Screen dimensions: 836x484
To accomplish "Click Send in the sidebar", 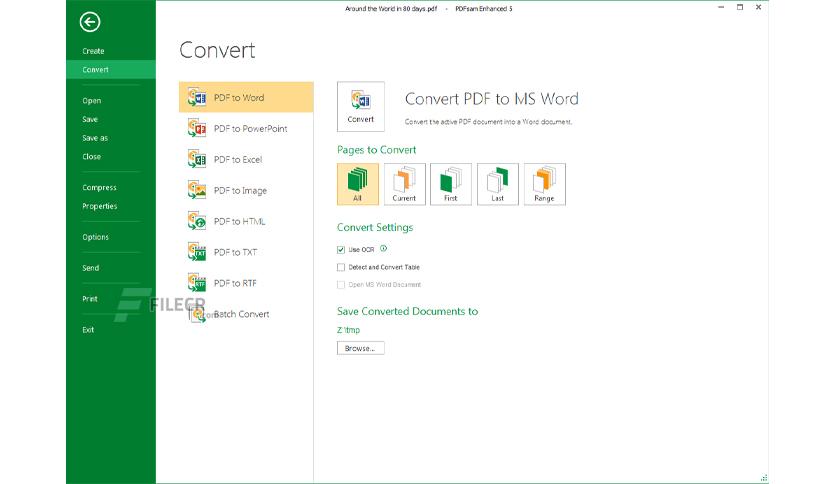I will click(111, 268).
